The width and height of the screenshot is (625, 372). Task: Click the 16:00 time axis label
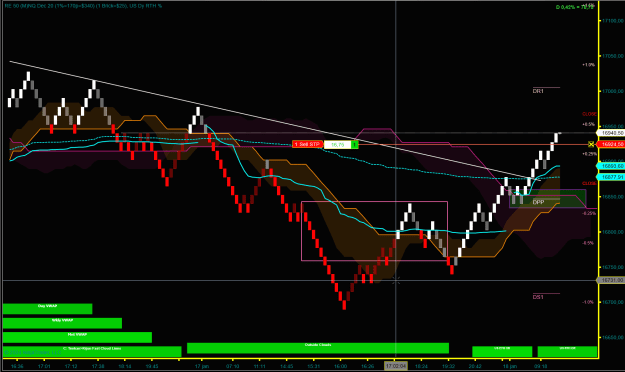click(340, 366)
